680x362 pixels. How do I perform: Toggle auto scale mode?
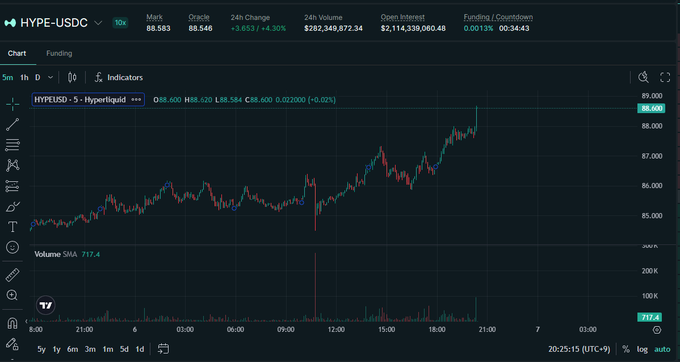[x=662, y=349]
